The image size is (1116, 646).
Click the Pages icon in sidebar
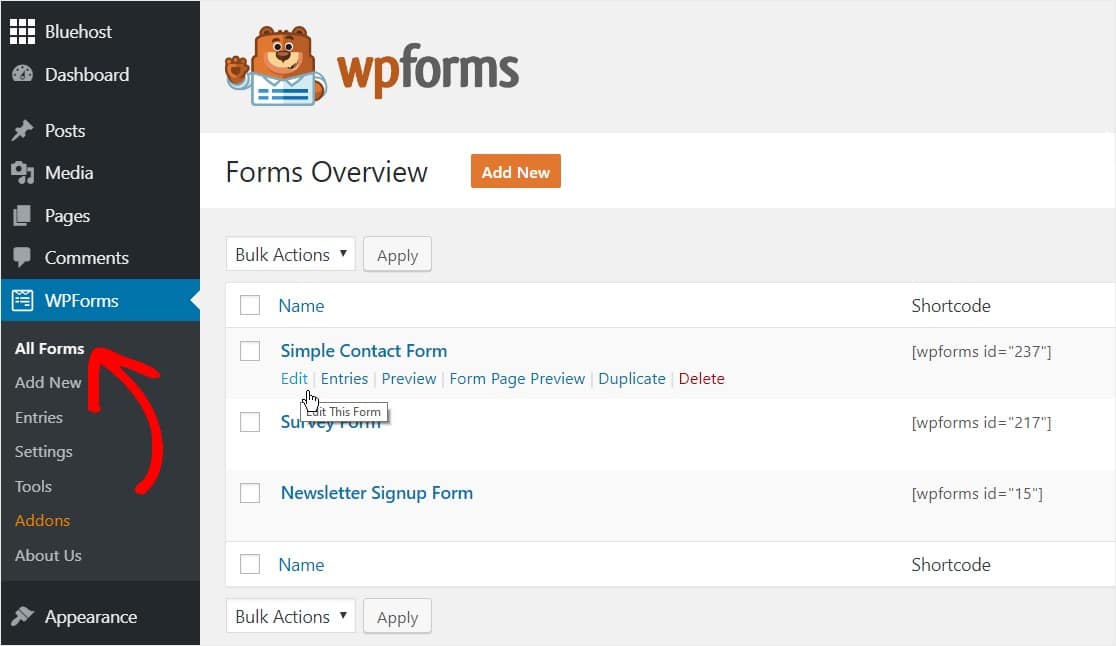(22, 216)
